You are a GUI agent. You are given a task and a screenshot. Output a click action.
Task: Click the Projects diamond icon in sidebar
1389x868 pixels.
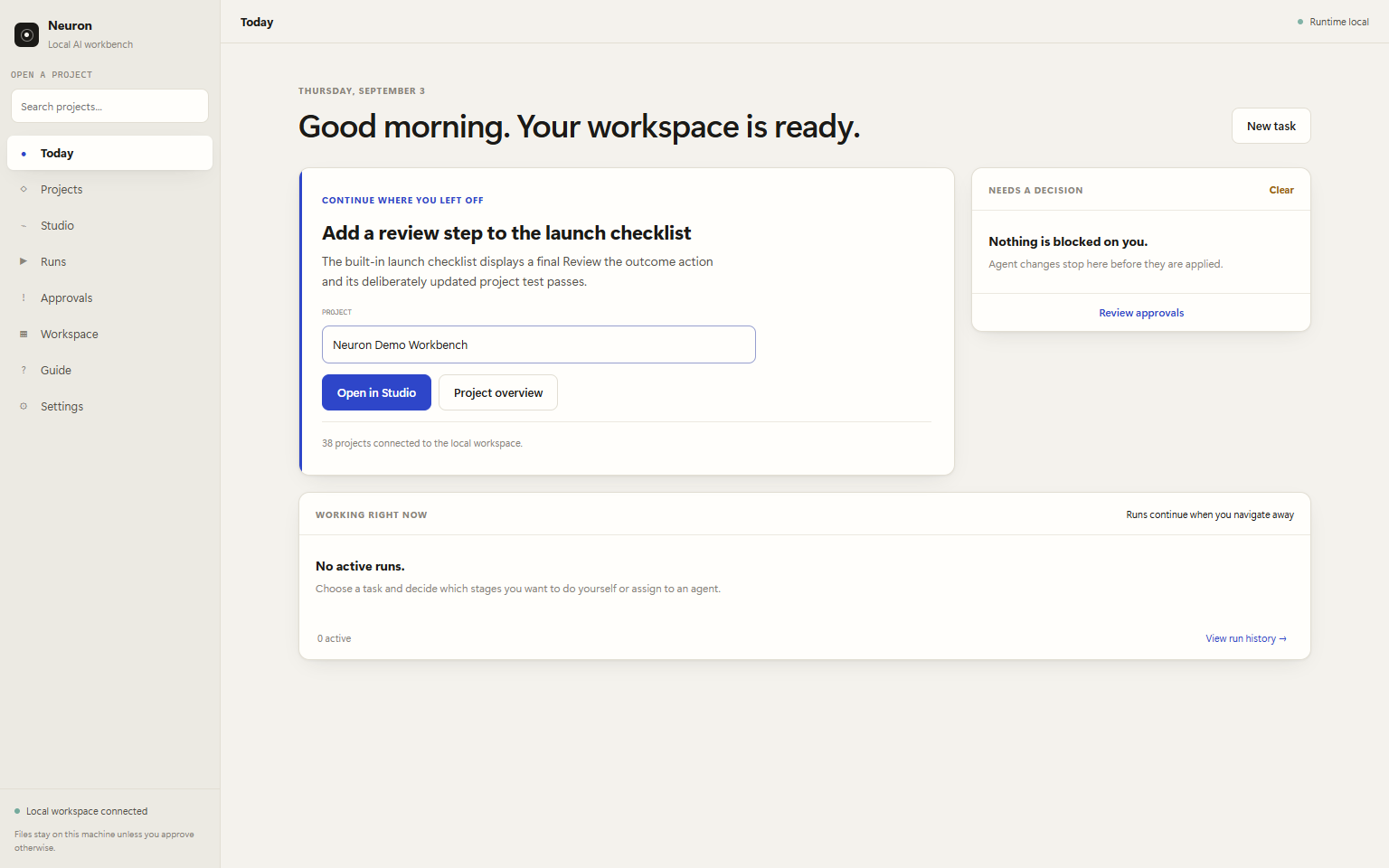[24, 189]
